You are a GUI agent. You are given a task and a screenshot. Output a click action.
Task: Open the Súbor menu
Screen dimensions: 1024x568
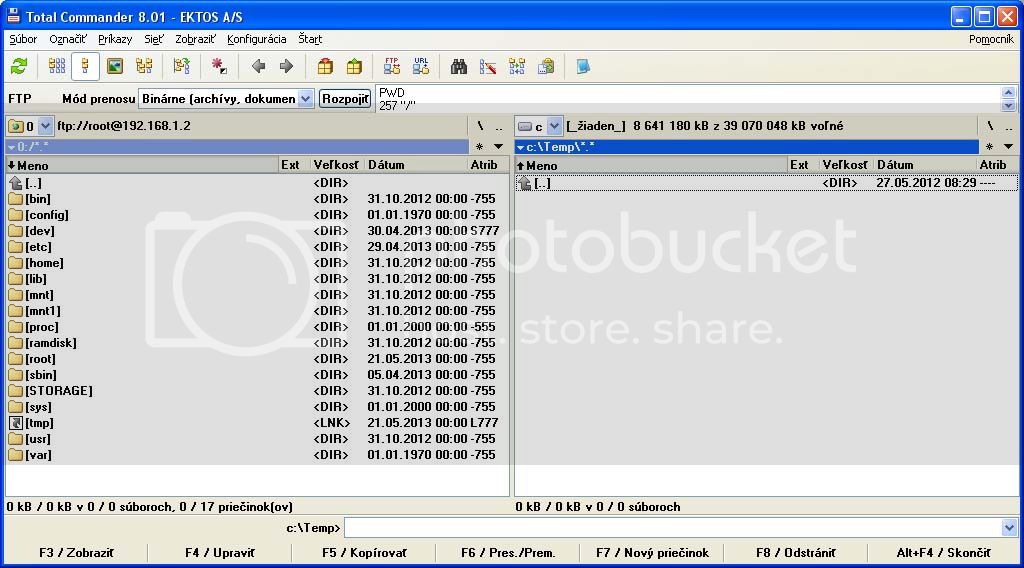[23, 39]
